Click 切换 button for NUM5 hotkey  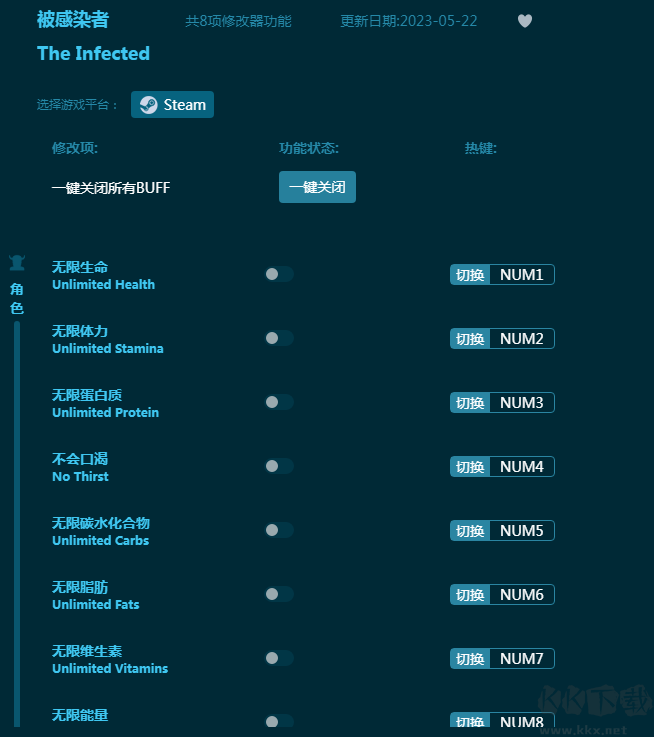coord(470,530)
